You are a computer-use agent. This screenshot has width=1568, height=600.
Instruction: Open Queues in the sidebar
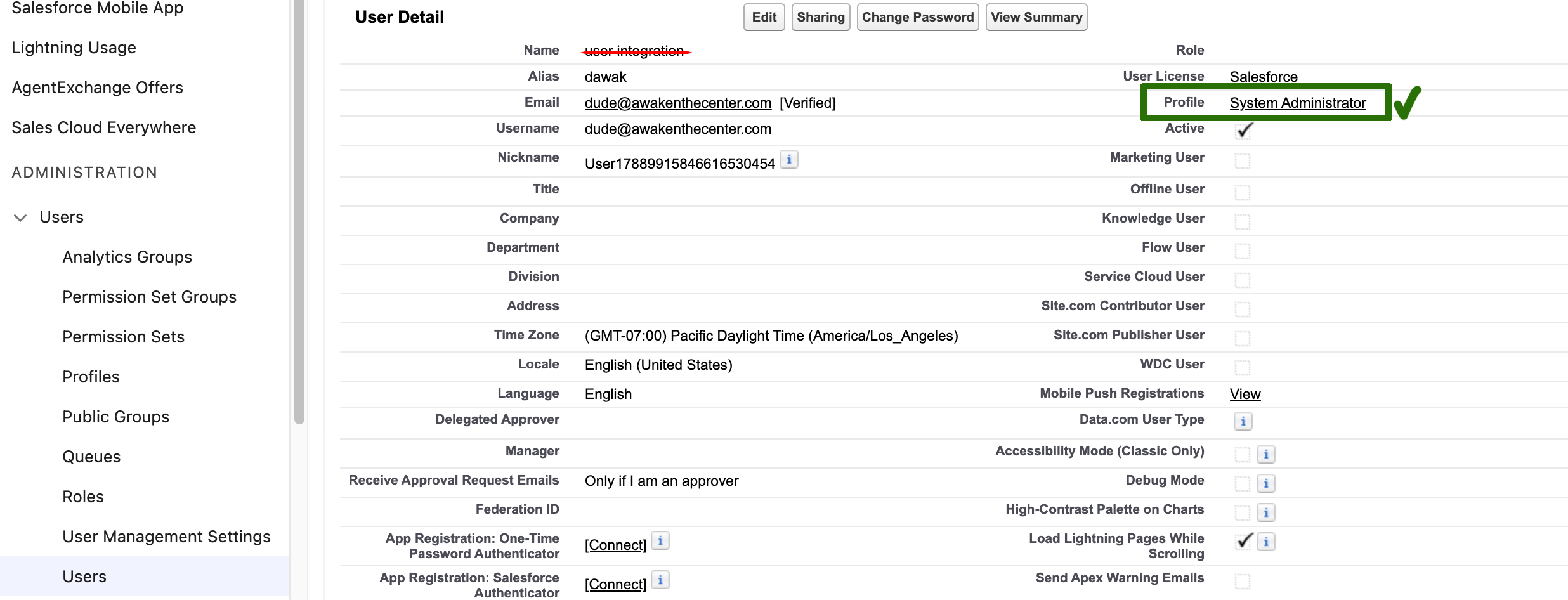click(x=91, y=457)
